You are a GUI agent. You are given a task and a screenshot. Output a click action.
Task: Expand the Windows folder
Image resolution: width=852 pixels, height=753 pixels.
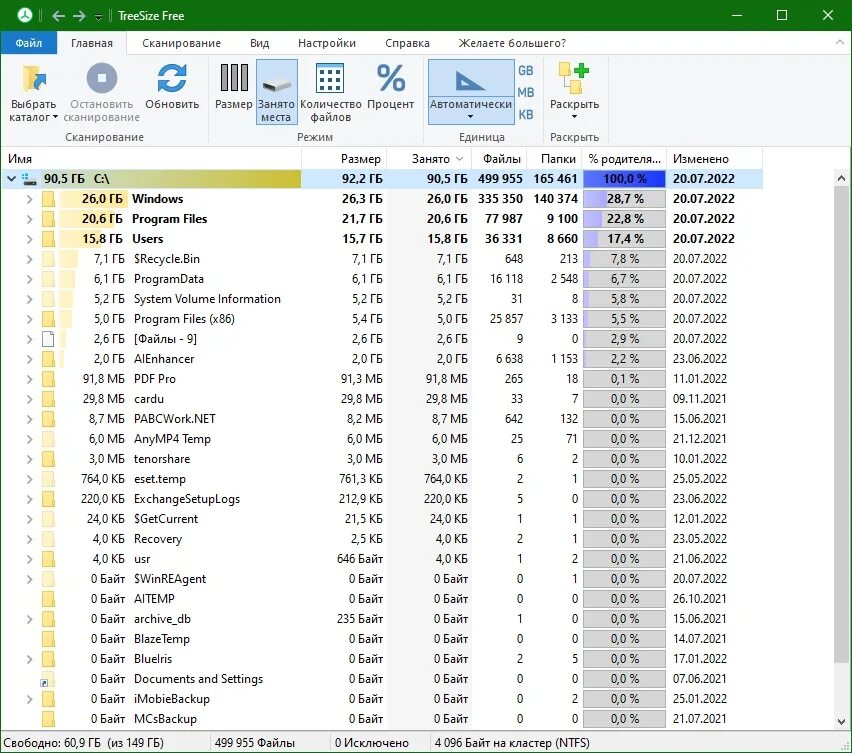click(x=29, y=199)
